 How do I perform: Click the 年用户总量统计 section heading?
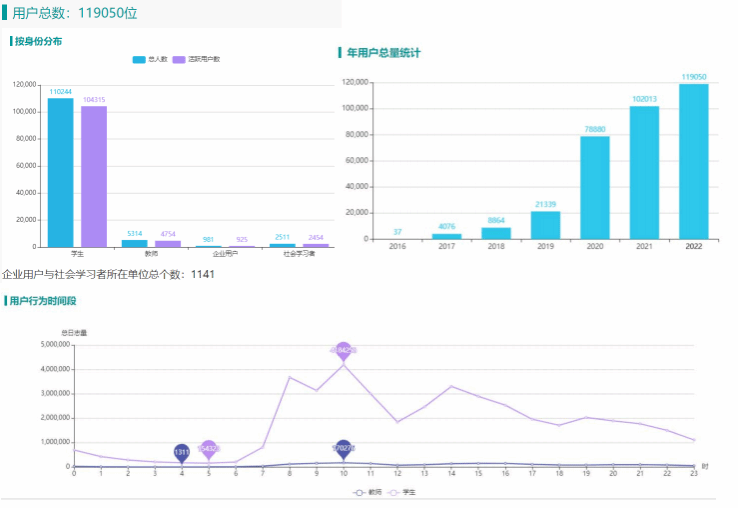pyautogui.click(x=383, y=51)
